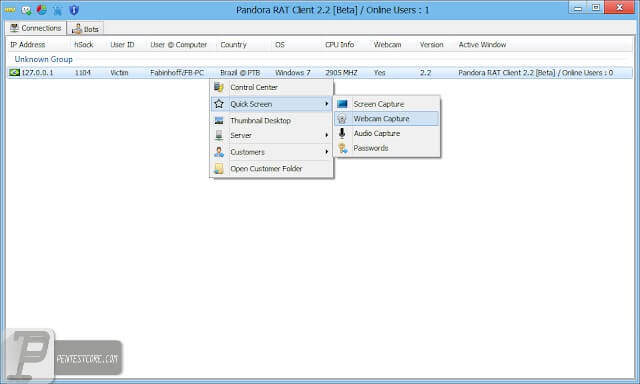This screenshot has height=384, width=640.
Task: Click the Victim user ID cell
Action: (119, 73)
